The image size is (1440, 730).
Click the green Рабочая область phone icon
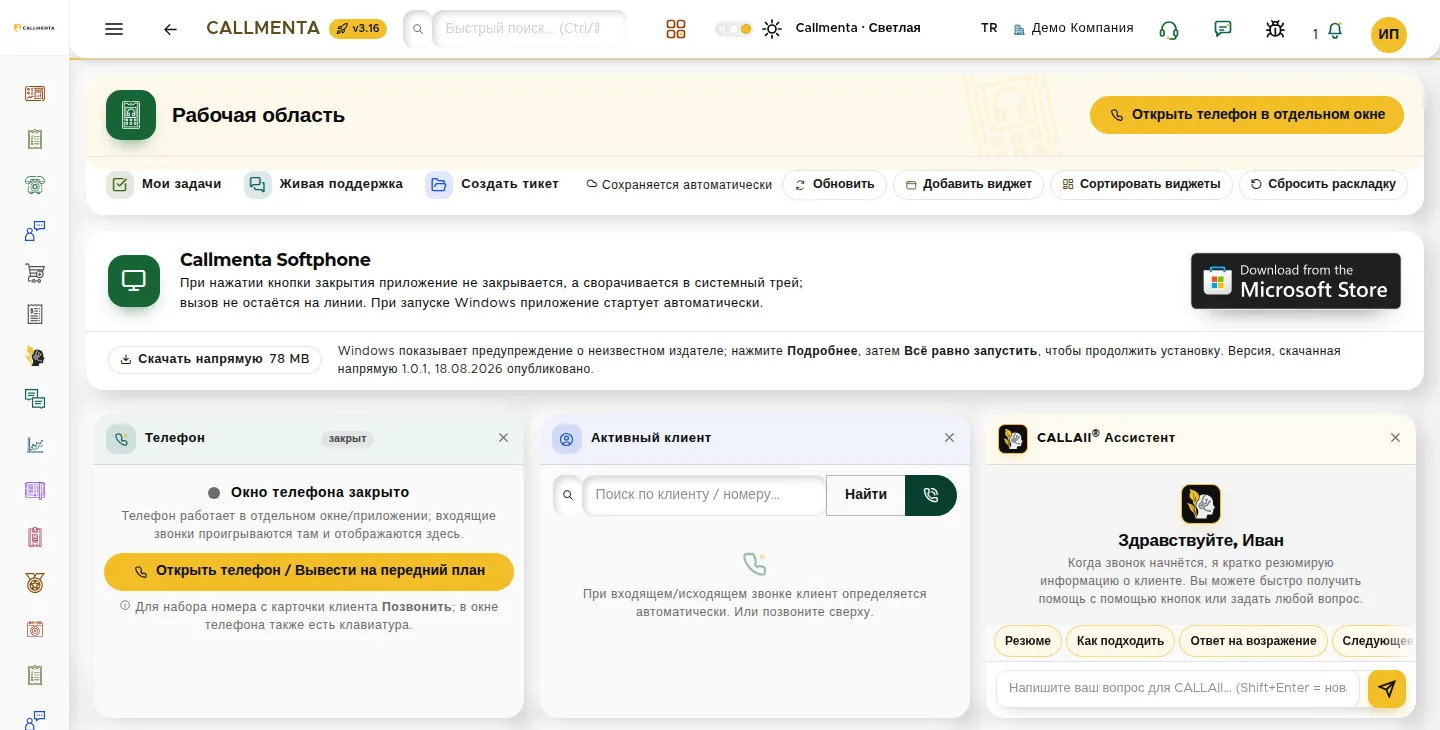[131, 115]
